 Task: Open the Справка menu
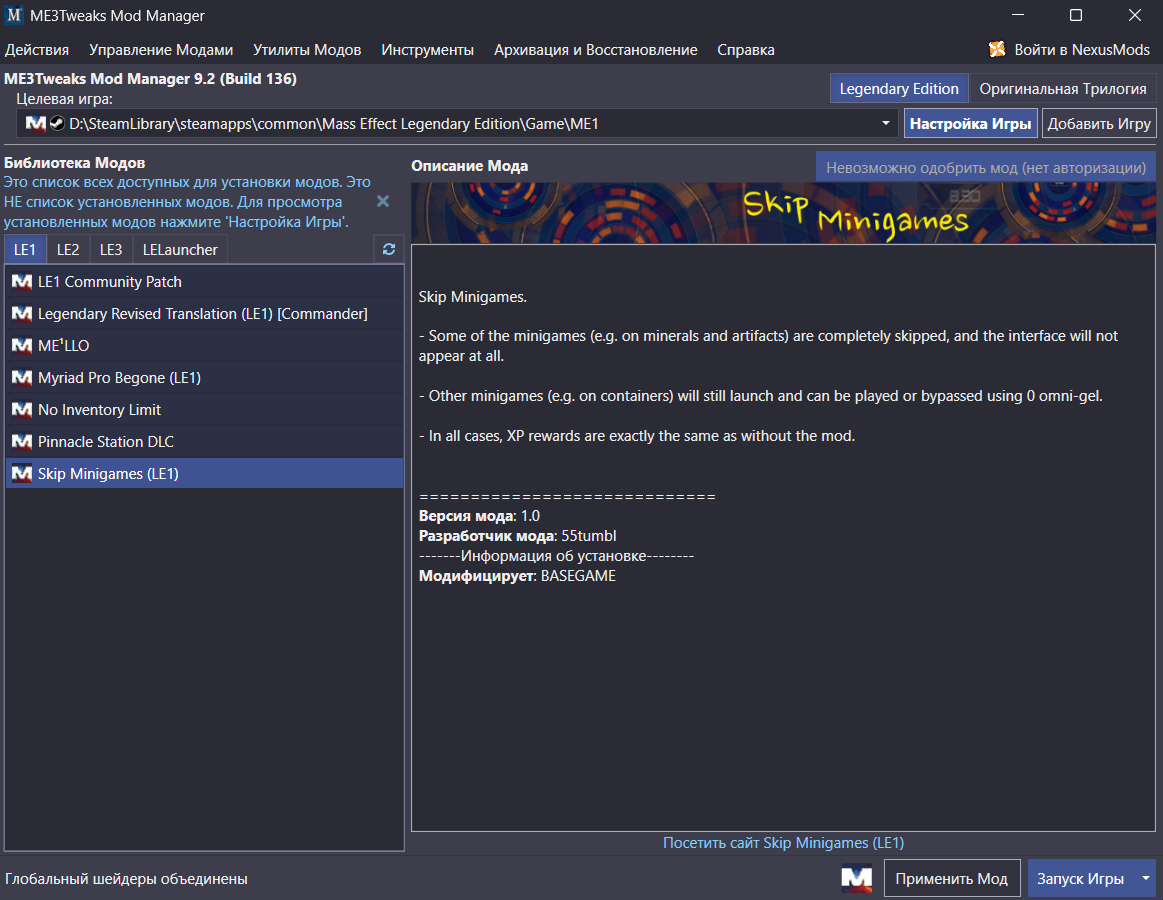(x=745, y=50)
